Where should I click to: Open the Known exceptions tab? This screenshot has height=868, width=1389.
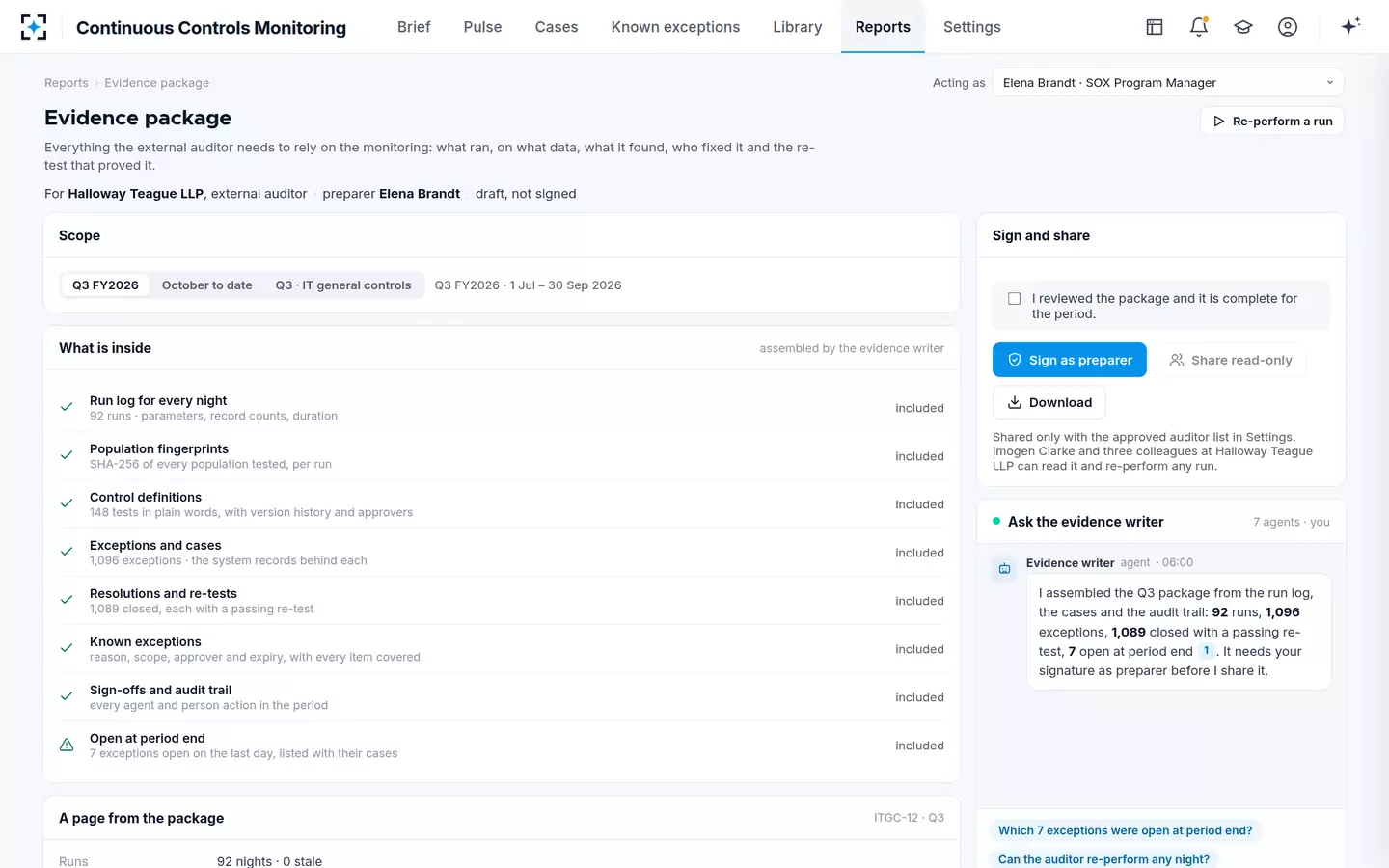(x=675, y=27)
